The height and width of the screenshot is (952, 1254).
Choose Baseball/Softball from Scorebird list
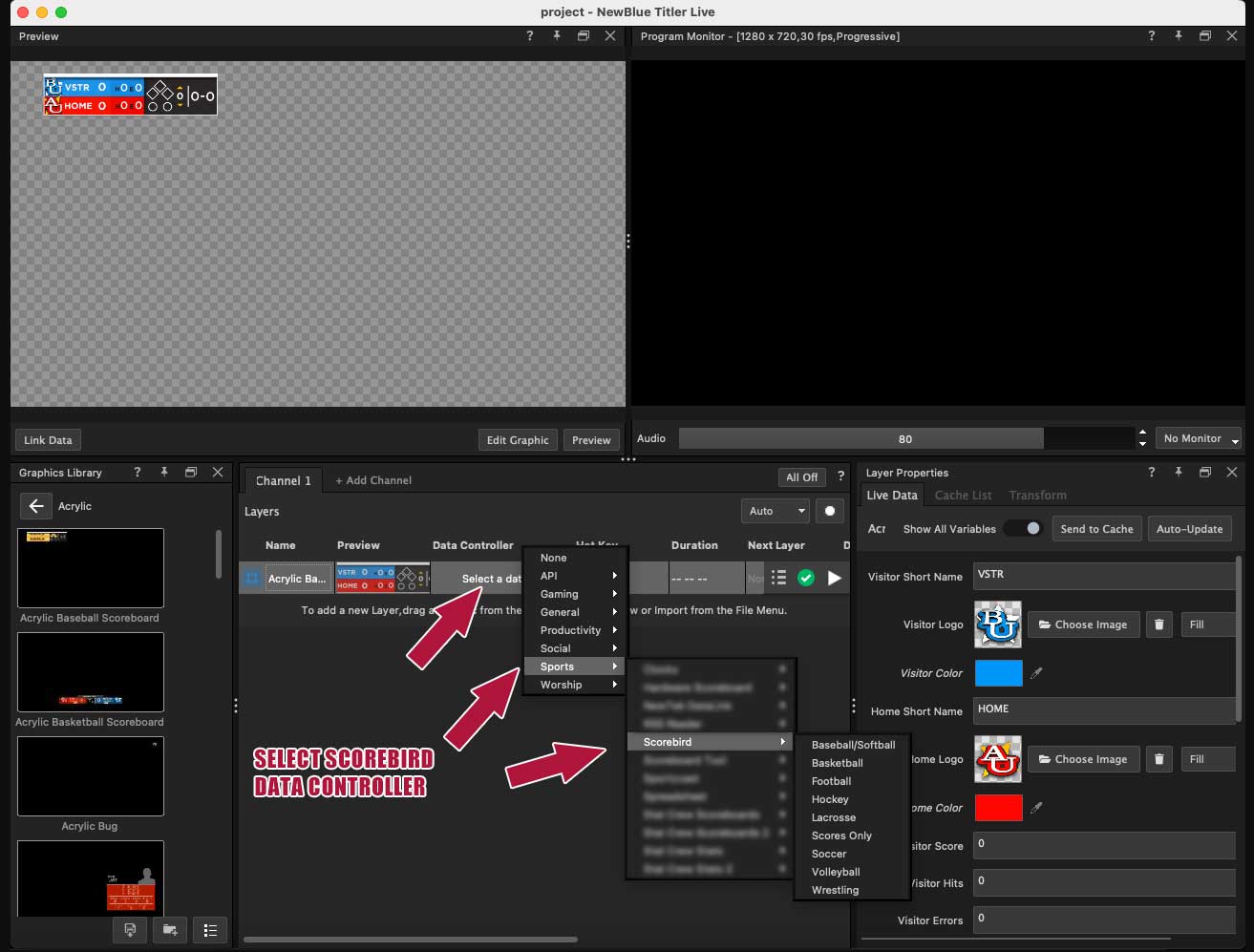[x=853, y=745]
